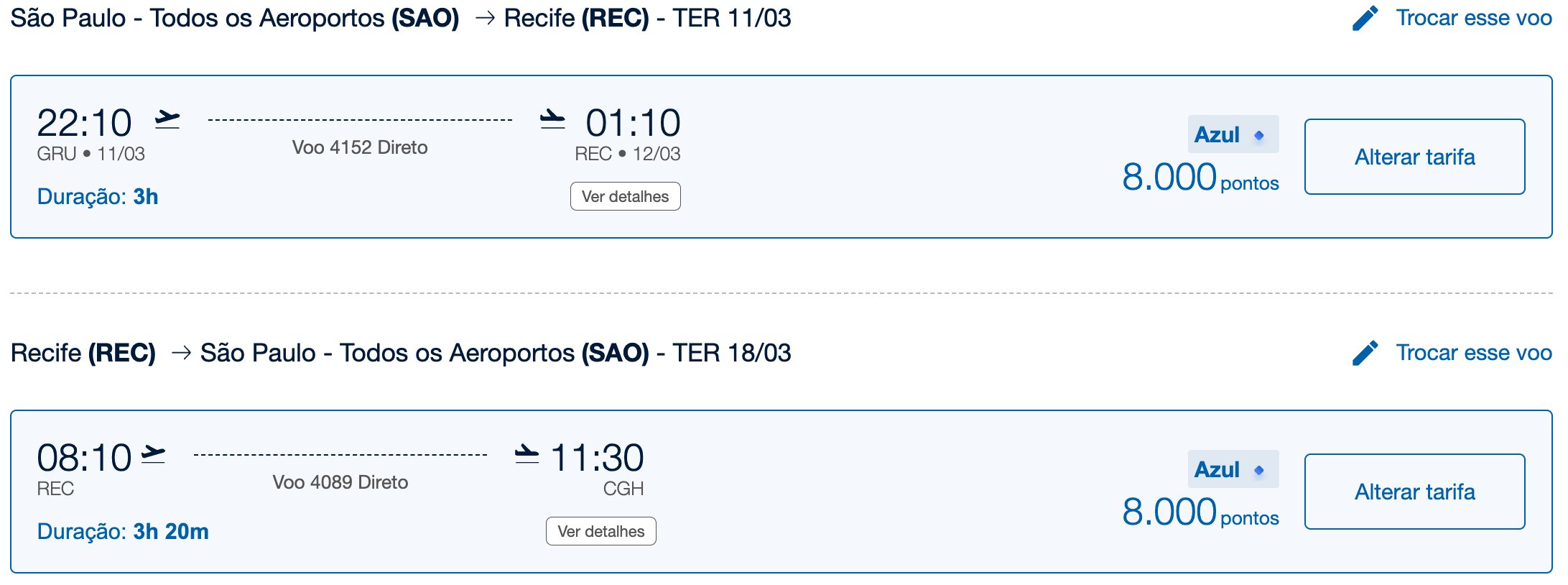Image resolution: width=1568 pixels, height=585 pixels.
Task: Select Alterar tarifa for the outbound flight
Action: coord(1414,157)
